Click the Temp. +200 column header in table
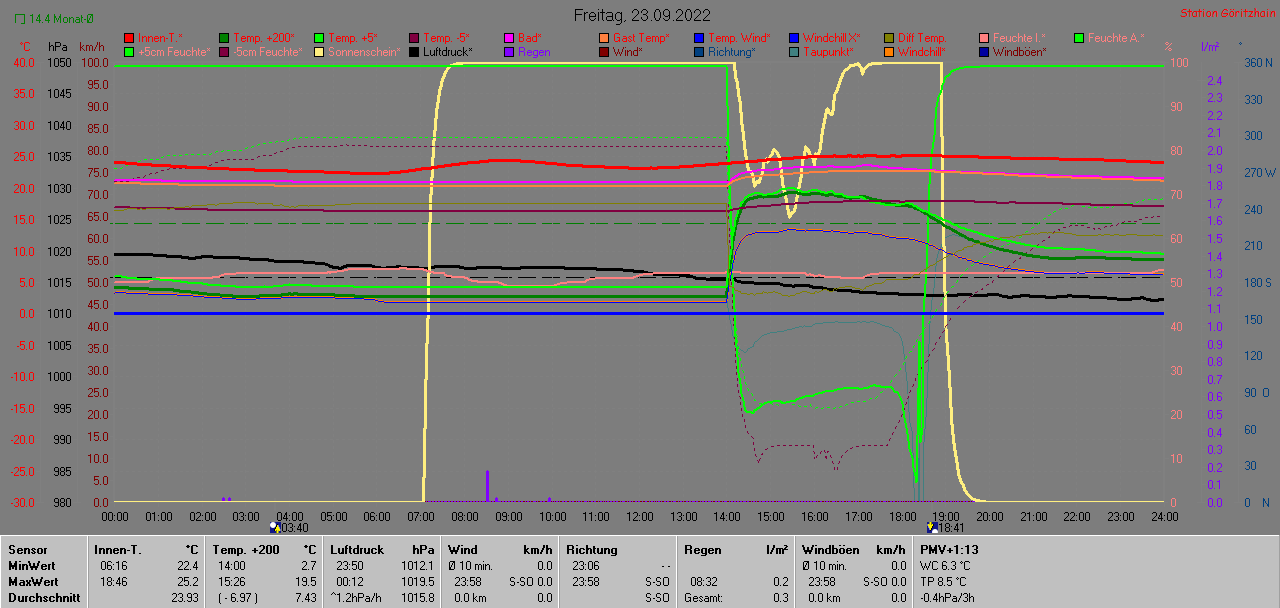The height and width of the screenshot is (608, 1280). 245,550
